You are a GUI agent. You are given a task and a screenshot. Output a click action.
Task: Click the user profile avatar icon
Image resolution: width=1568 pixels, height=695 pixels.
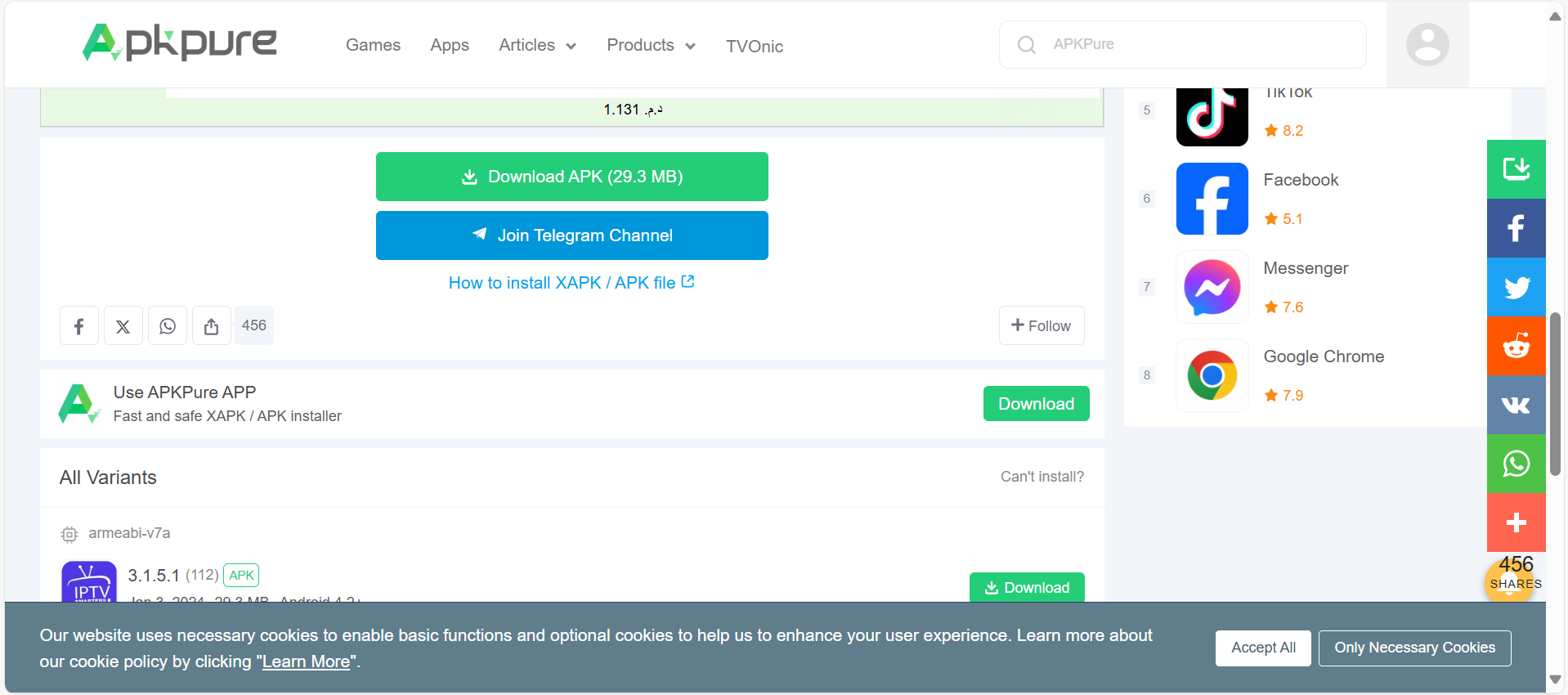click(x=1427, y=44)
